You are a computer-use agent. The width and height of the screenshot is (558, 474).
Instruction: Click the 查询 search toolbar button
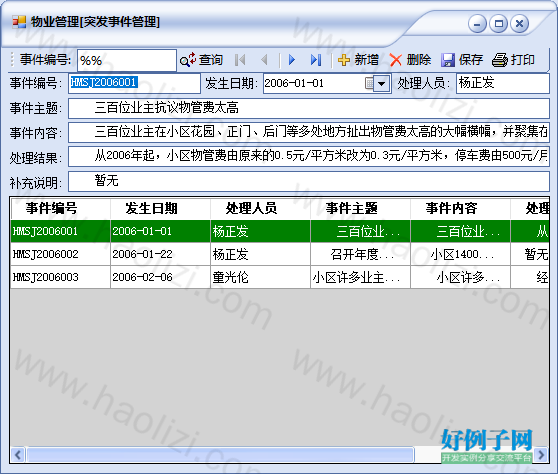[x=201, y=60]
